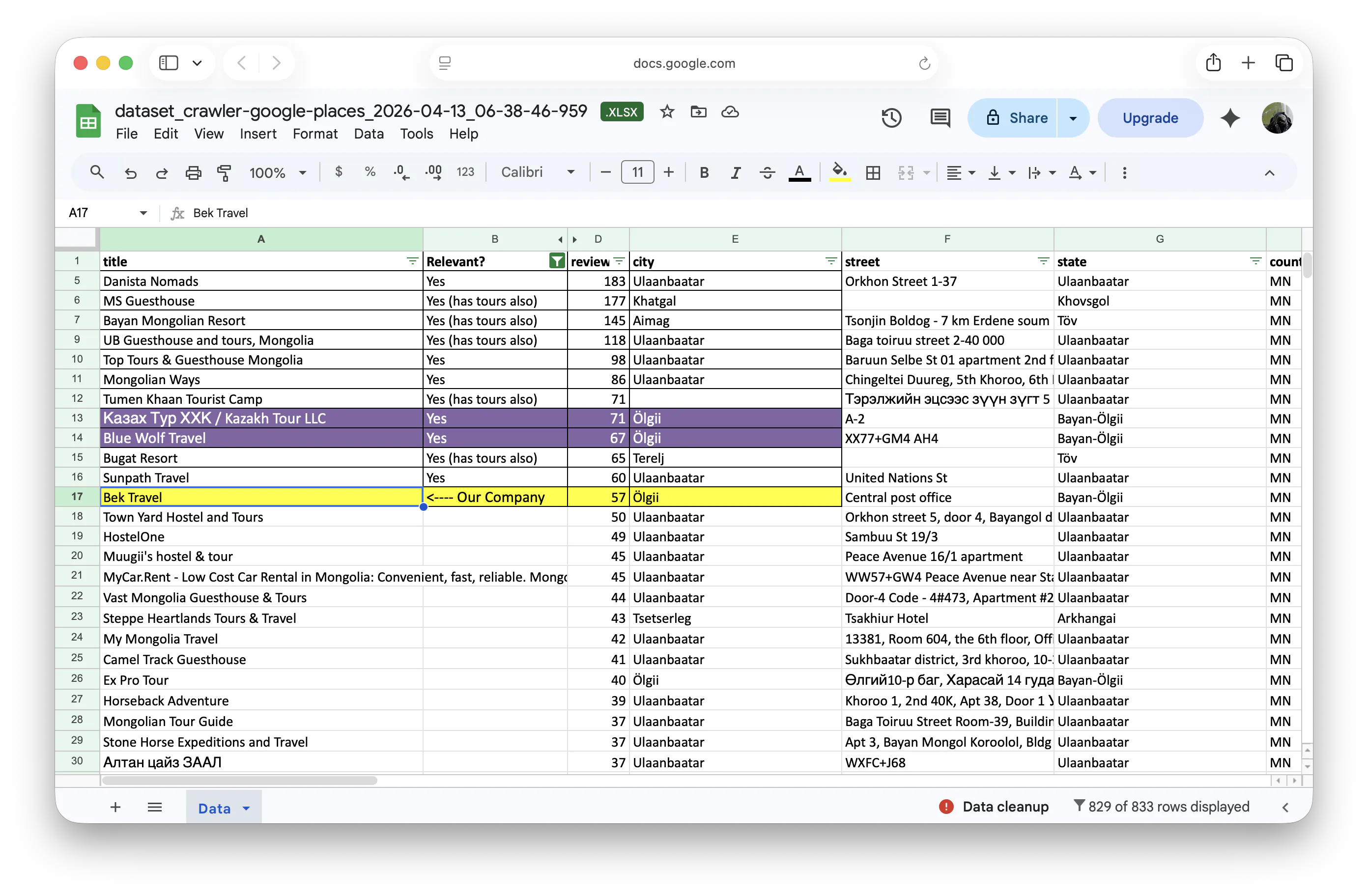1368x896 pixels.
Task: Open the fill color picker
Action: click(840, 172)
